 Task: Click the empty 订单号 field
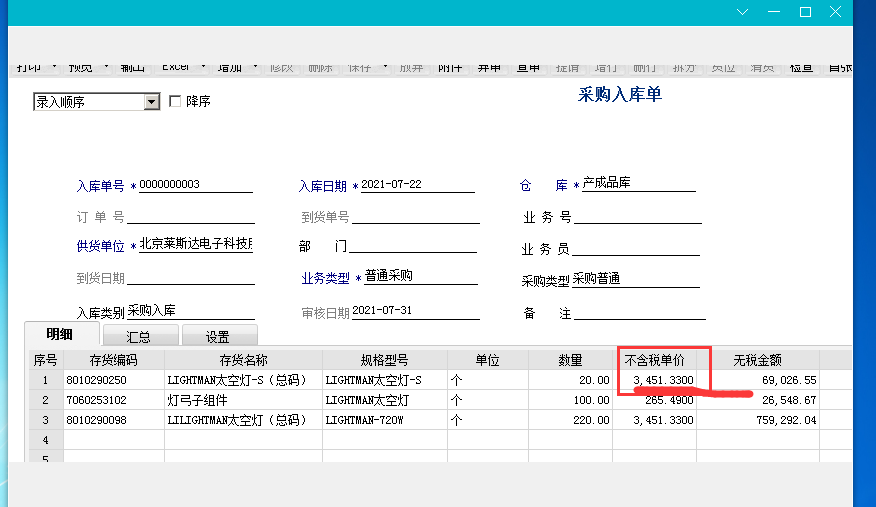click(x=191, y=217)
